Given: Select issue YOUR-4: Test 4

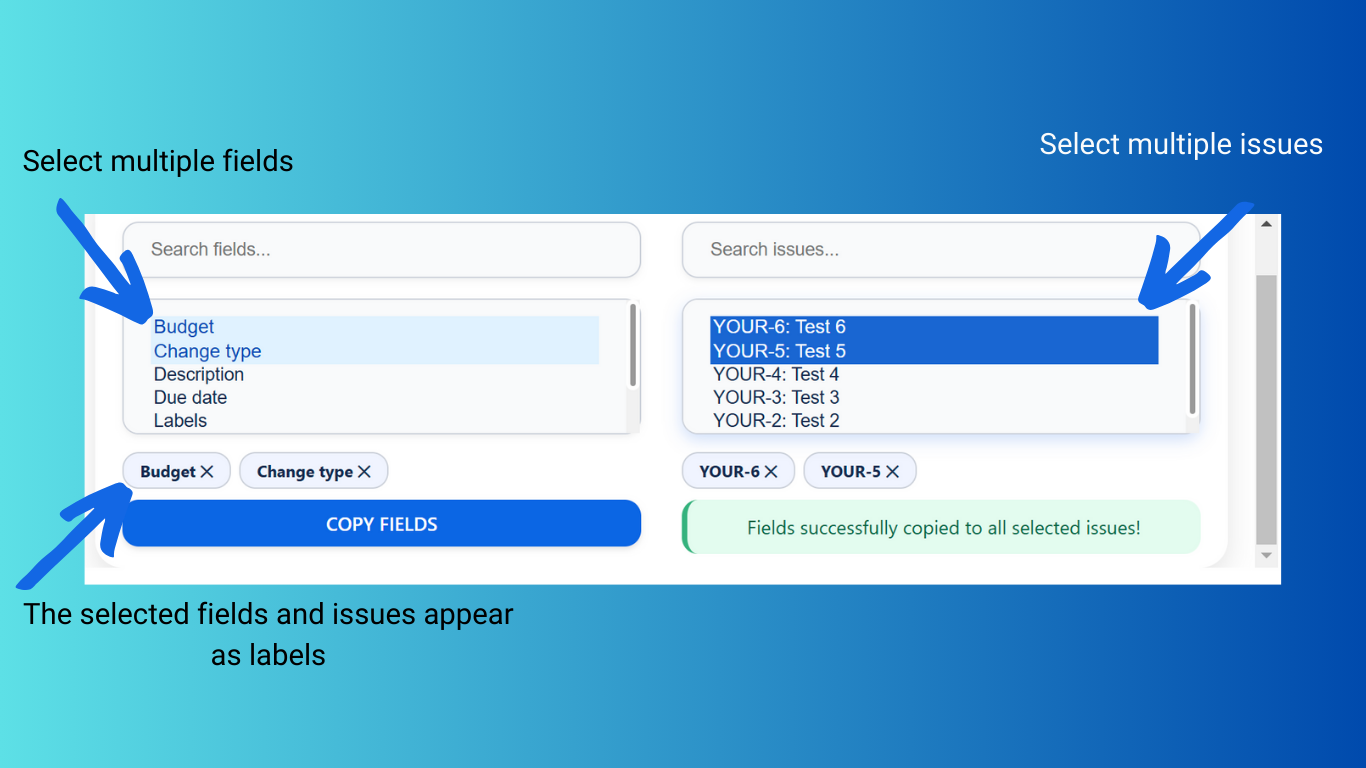Looking at the screenshot, I should click(x=934, y=374).
